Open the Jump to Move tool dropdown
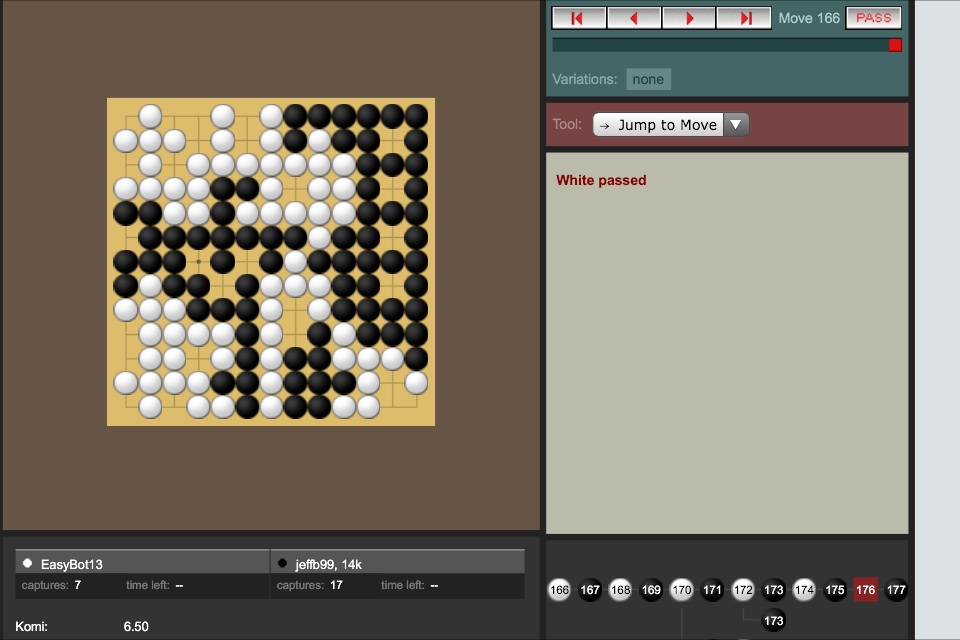 point(670,125)
